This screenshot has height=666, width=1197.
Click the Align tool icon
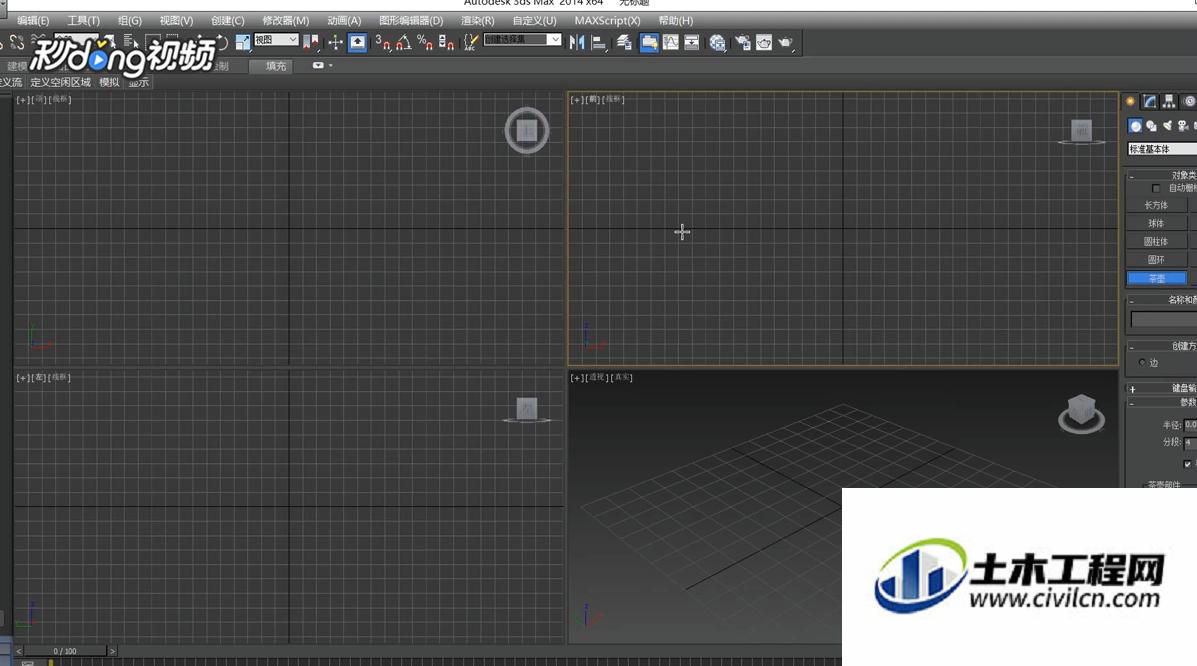coord(599,43)
